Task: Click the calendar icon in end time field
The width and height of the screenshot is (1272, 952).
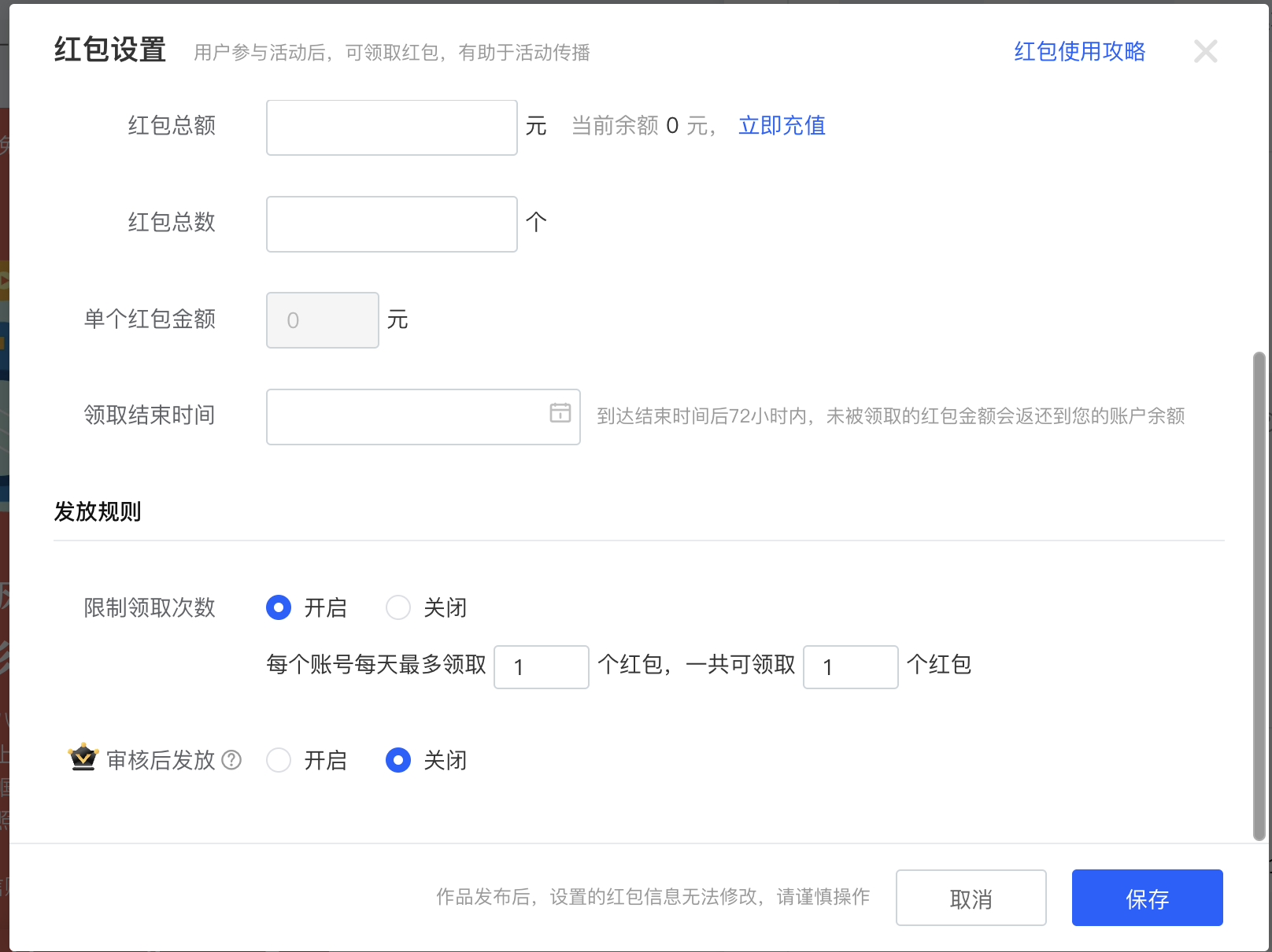Action: pyautogui.click(x=560, y=413)
